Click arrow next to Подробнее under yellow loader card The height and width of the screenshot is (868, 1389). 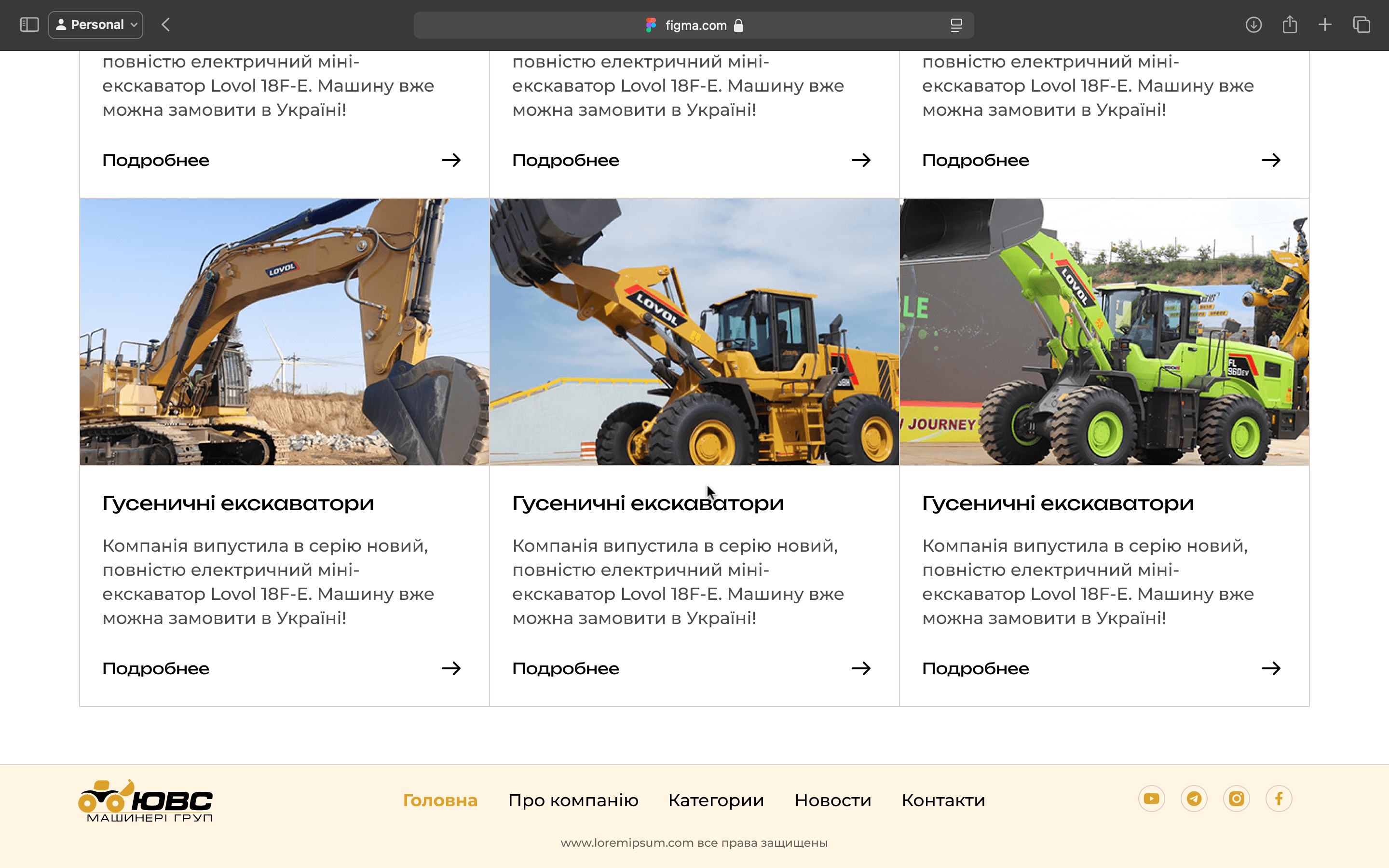tap(861, 668)
